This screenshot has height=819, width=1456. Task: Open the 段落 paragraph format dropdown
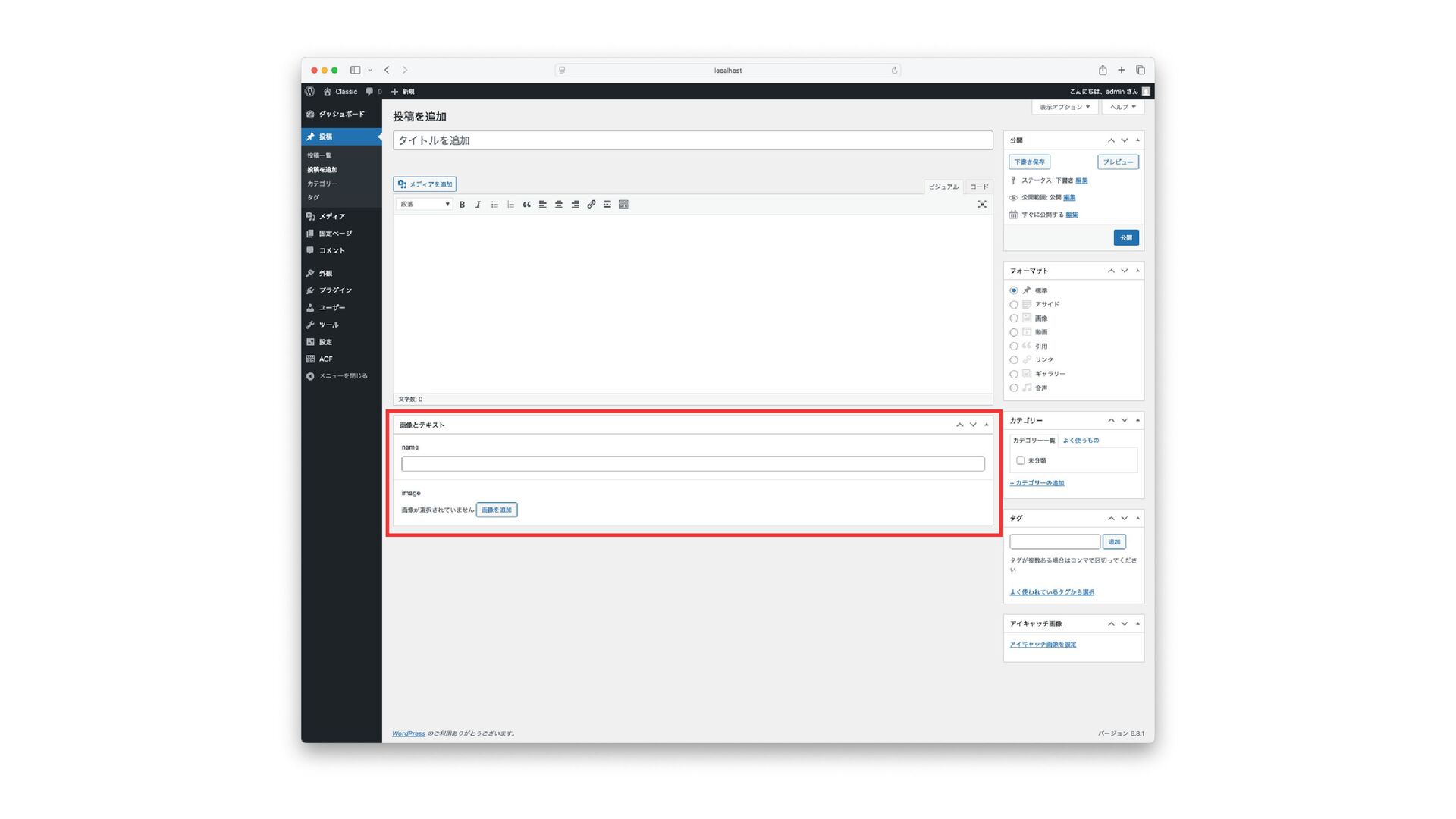pyautogui.click(x=425, y=205)
